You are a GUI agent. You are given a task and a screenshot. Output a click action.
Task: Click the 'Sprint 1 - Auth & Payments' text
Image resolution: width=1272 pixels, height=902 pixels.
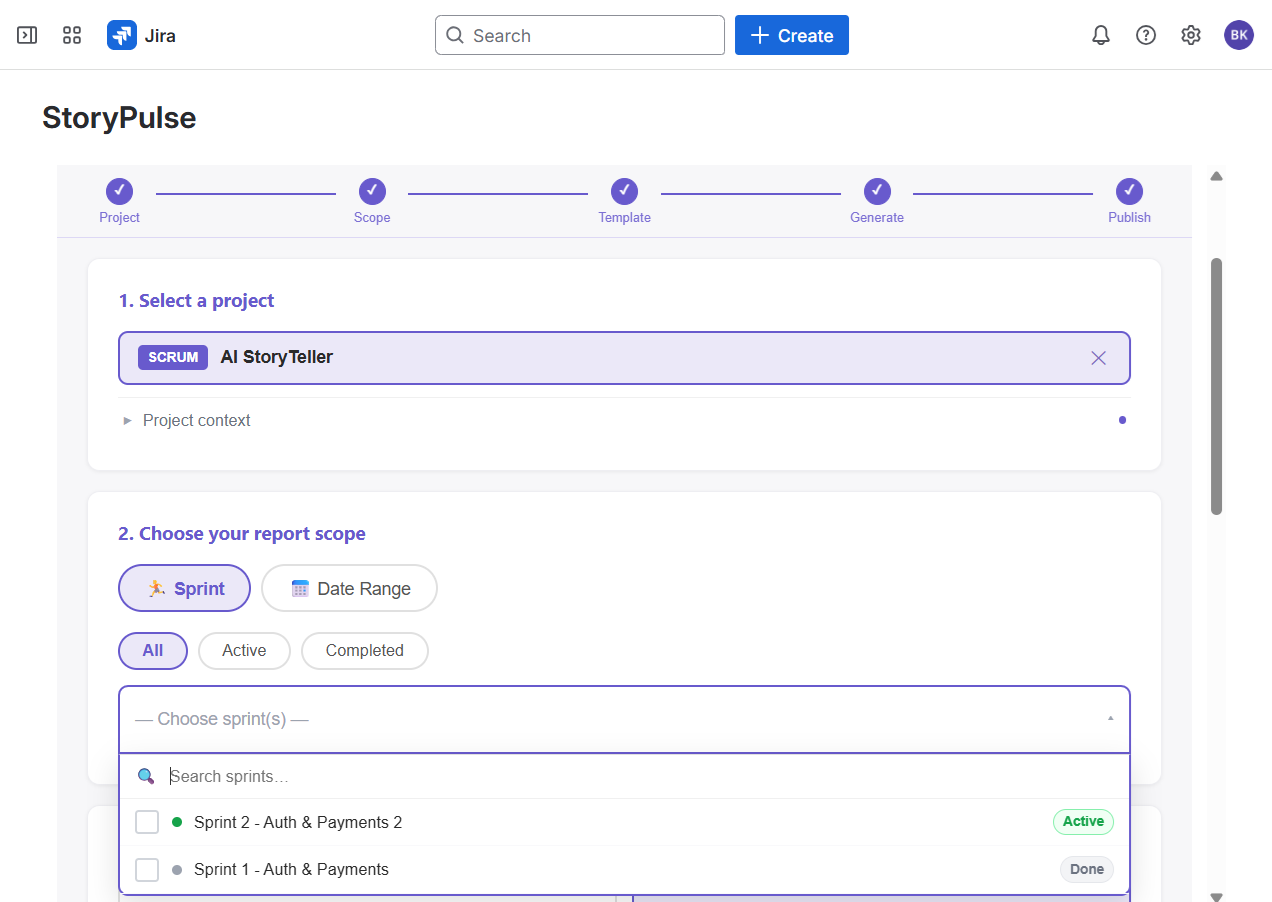pyautogui.click(x=291, y=870)
